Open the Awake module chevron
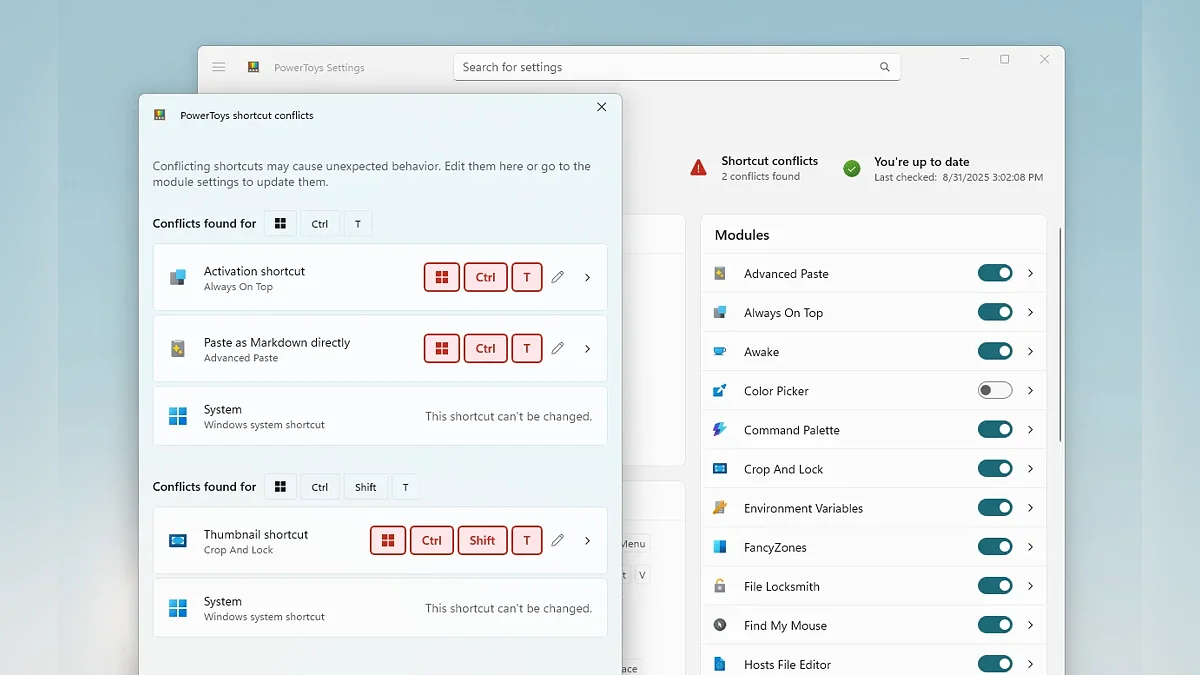The height and width of the screenshot is (675, 1200). (1030, 351)
